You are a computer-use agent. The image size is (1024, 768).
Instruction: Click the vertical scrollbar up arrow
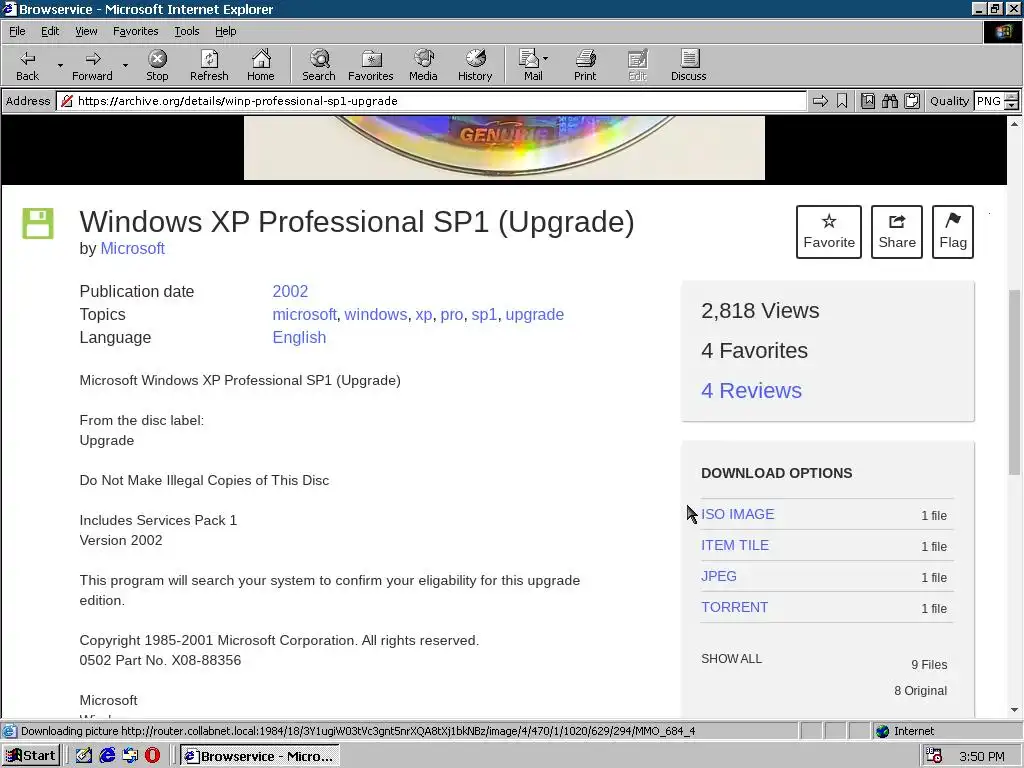tap(1014, 123)
